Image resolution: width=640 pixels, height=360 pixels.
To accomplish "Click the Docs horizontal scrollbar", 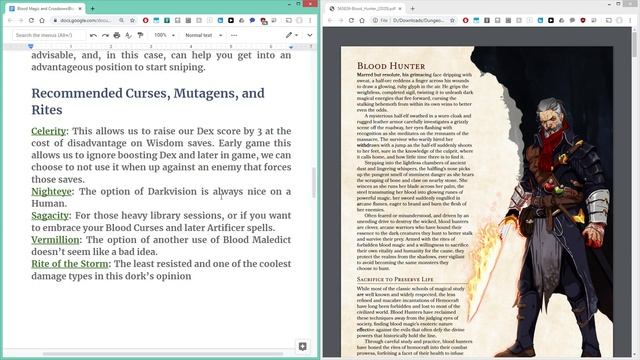I will pyautogui.click(x=163, y=354).
